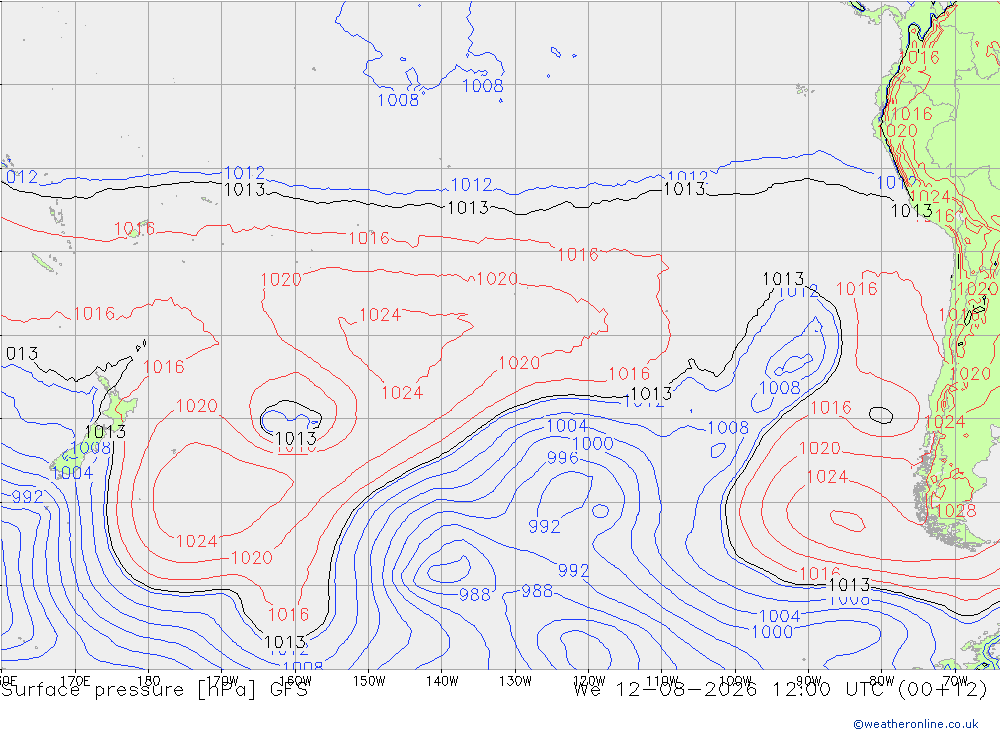Image resolution: width=1000 pixels, height=733 pixels.
Task: Click the 130W longitude label
Action: [x=515, y=681]
